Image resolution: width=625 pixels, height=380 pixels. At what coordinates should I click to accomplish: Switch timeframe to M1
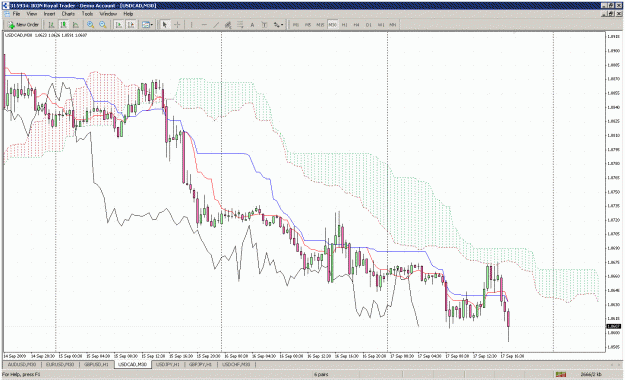(296, 25)
